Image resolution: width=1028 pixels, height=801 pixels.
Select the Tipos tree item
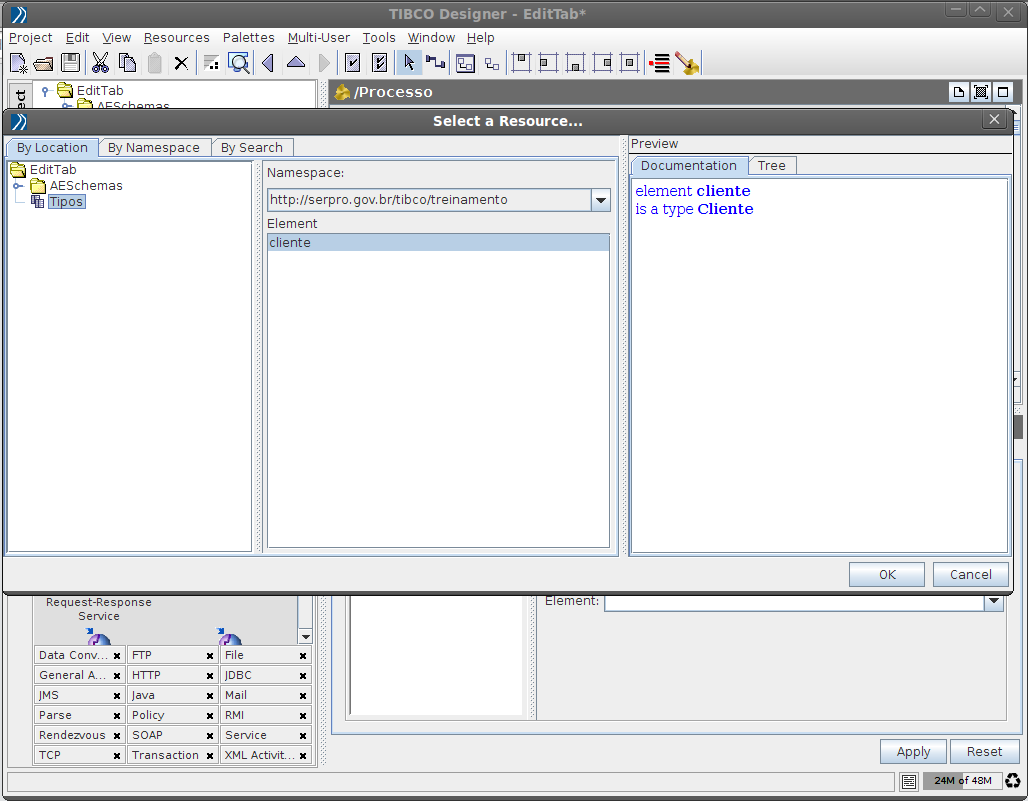coord(66,202)
